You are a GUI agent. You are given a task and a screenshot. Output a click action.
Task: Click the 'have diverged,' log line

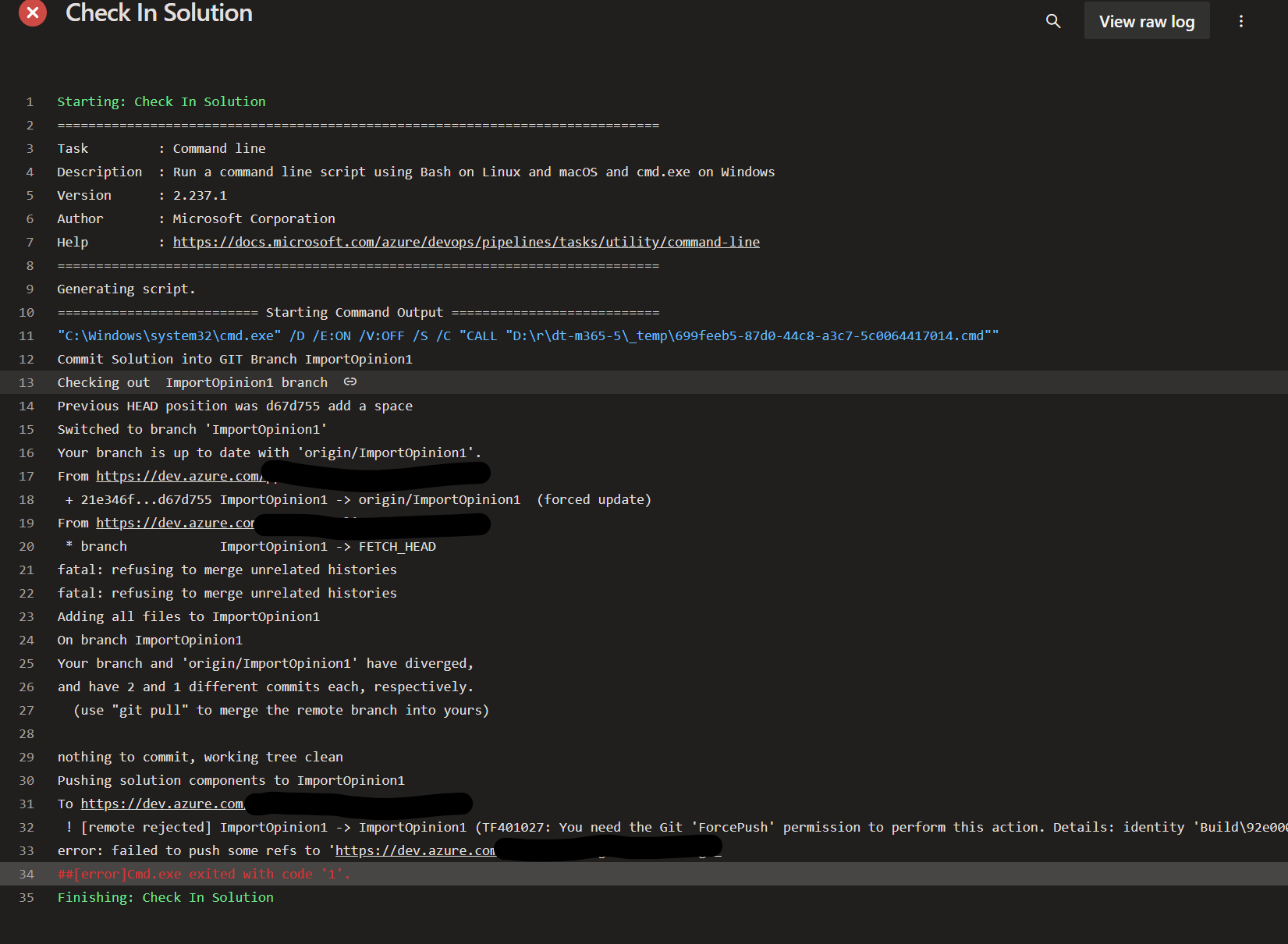click(x=265, y=663)
